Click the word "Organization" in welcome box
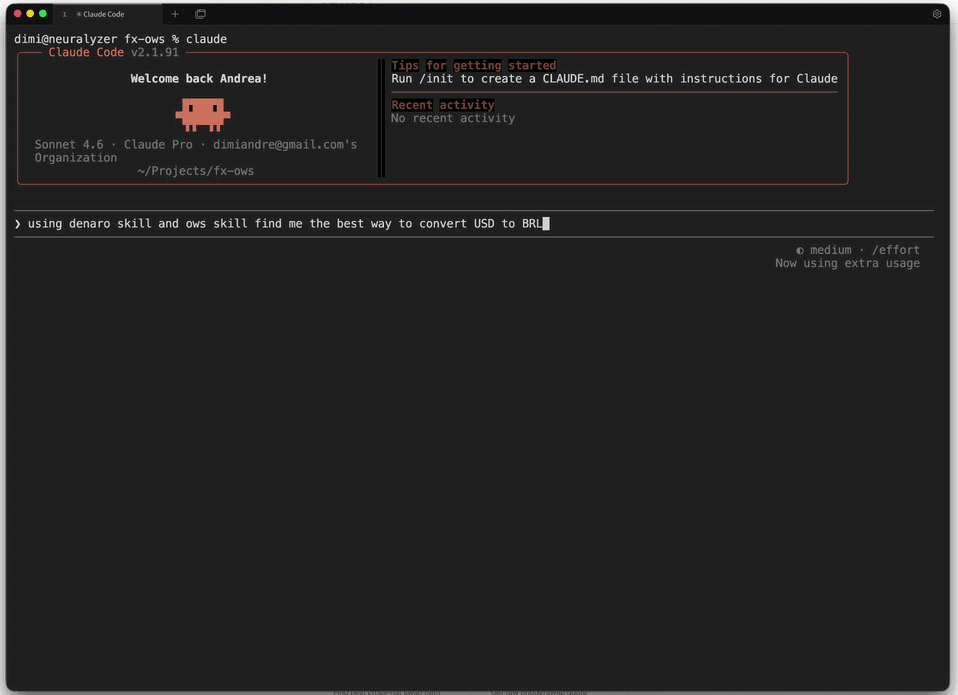 76,158
